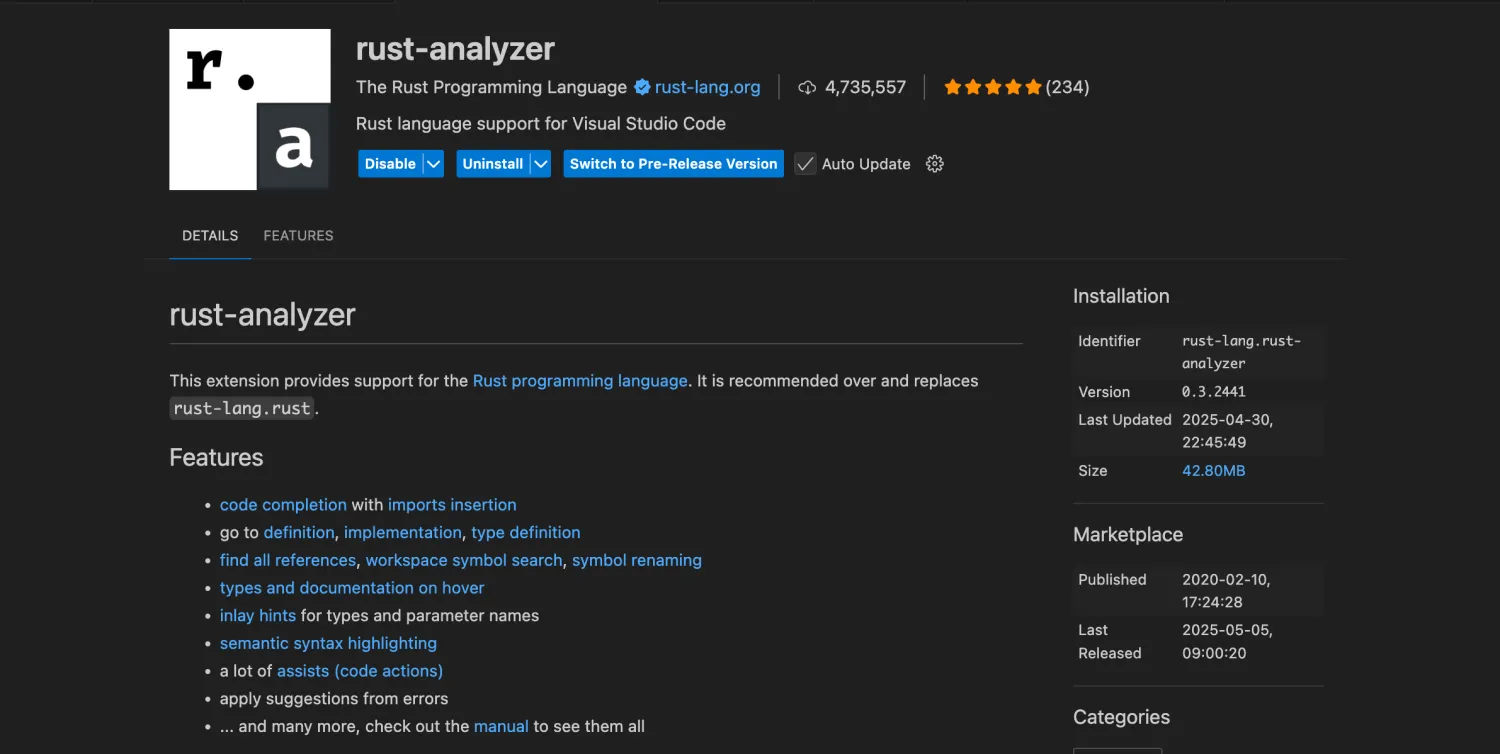Follow the assists (code actions) link
This screenshot has height=754, width=1500.
tap(360, 671)
